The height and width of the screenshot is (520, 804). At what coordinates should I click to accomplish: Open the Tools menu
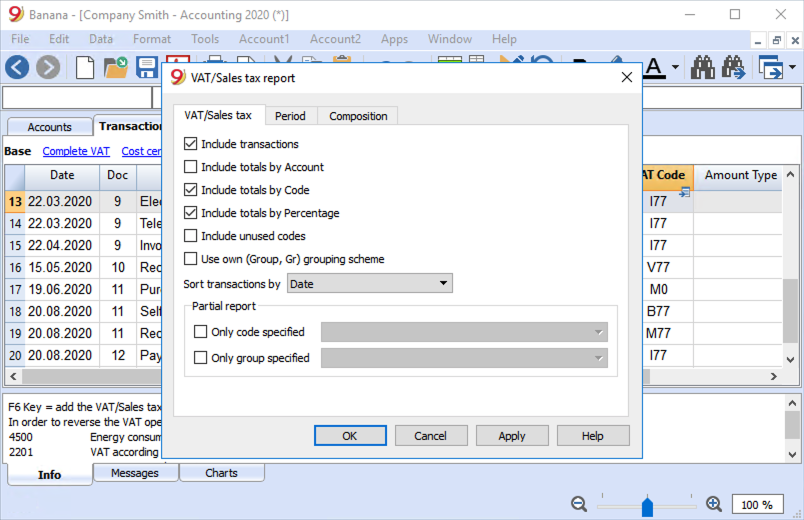coord(205,39)
